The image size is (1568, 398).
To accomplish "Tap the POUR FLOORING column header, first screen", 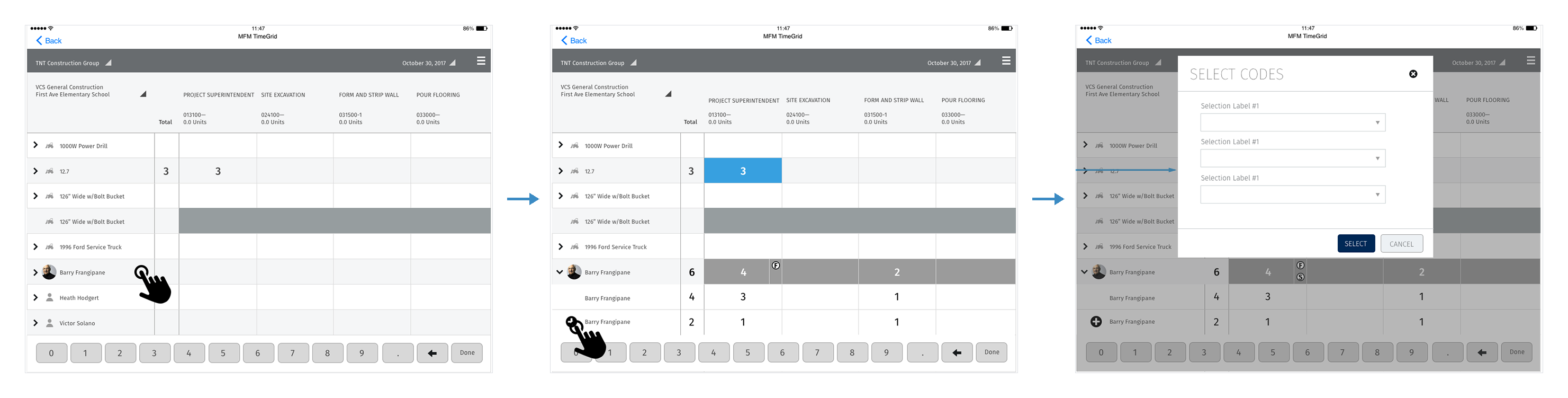I will (x=438, y=95).
